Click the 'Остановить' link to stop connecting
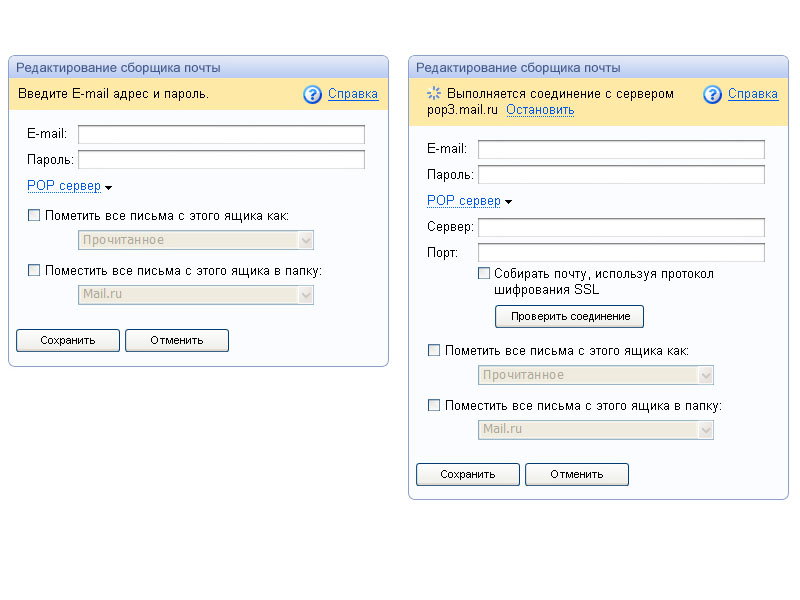Viewport: 800px width, 600px height. click(x=540, y=110)
